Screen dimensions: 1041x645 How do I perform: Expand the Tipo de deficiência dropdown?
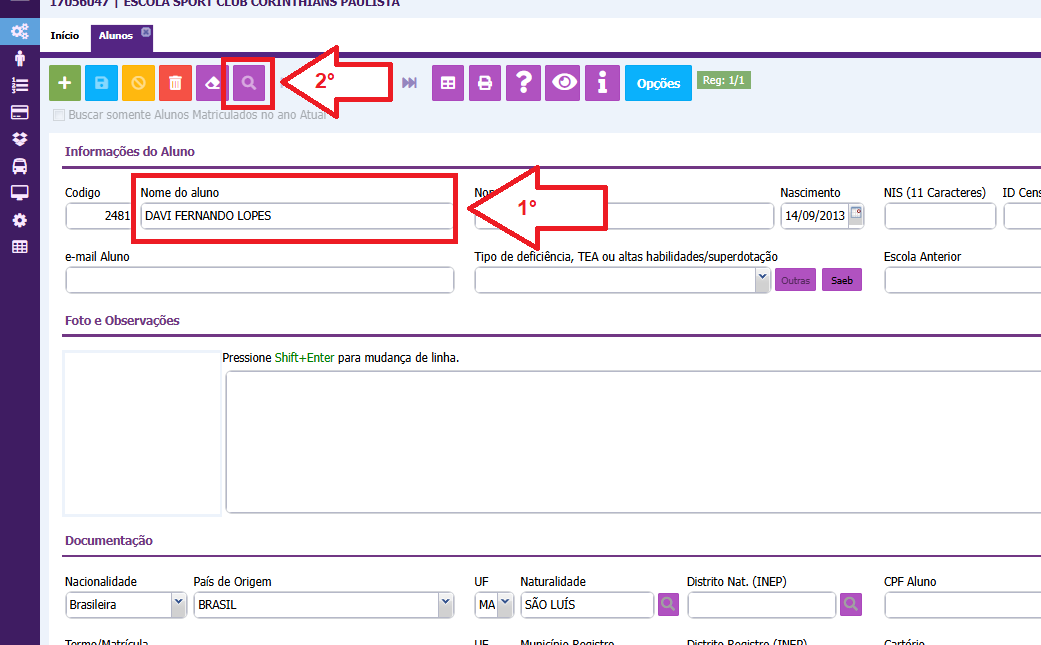(x=762, y=280)
